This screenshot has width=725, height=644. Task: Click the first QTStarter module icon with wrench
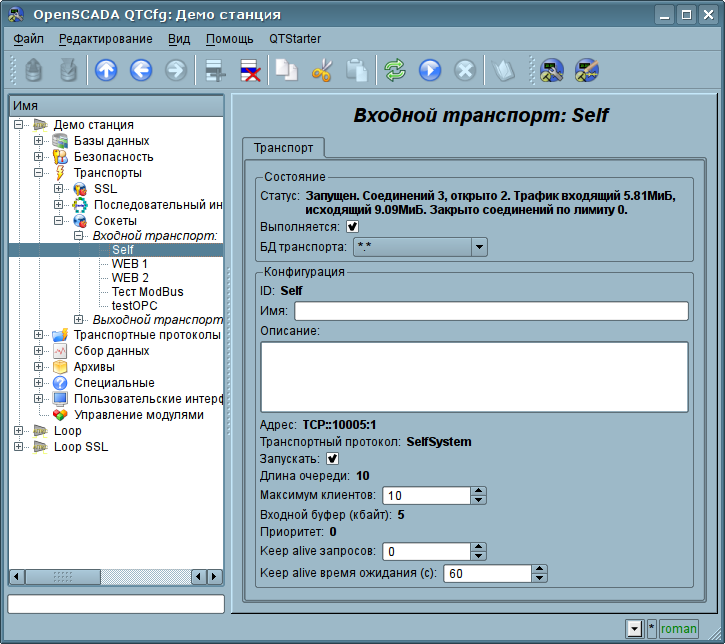[552, 71]
